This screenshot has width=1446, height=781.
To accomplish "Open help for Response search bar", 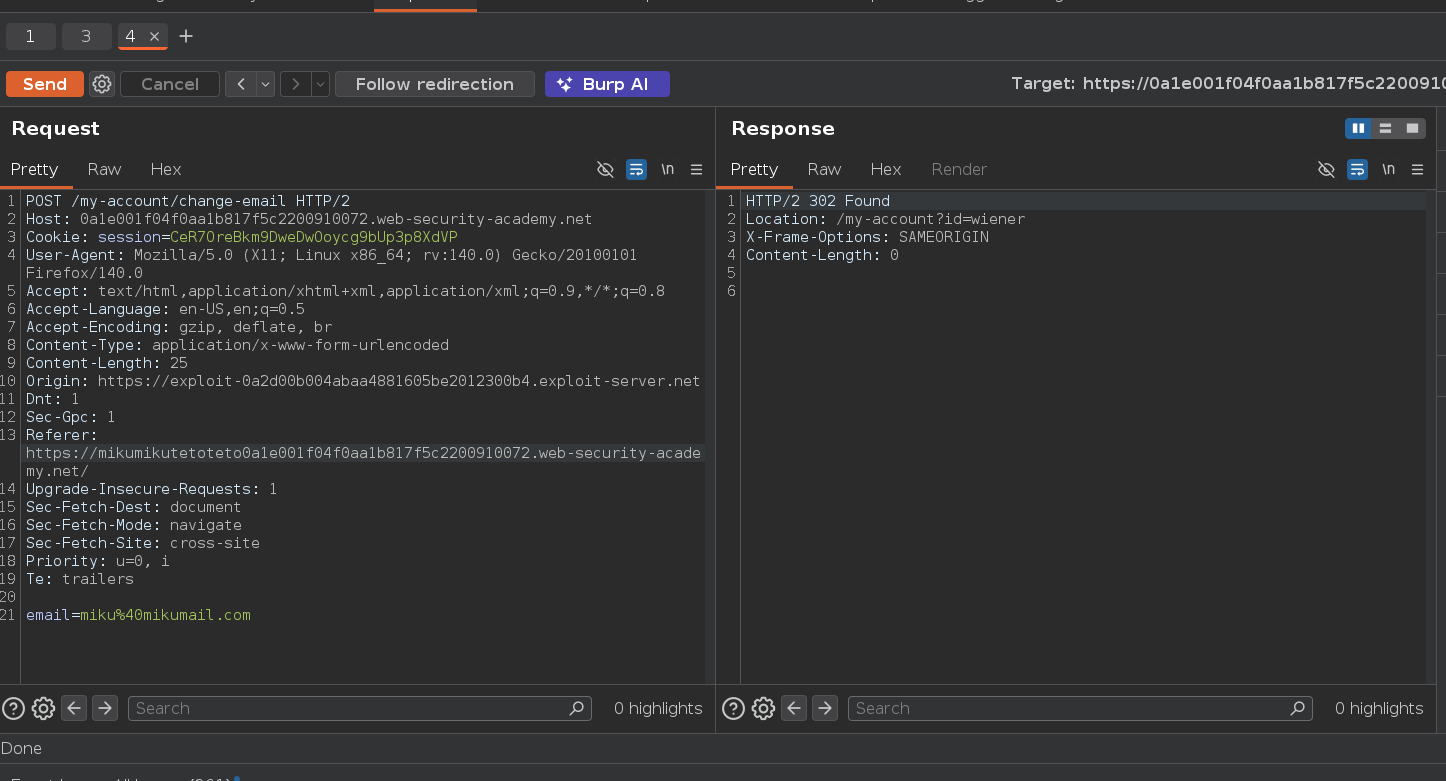I will [733, 708].
